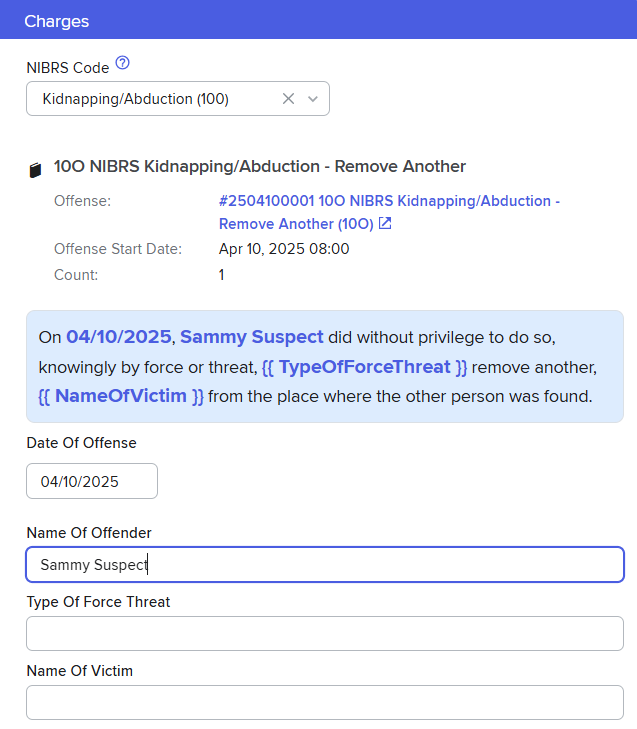Screen dimensions: 637x729
Task: Click the book icon beside offense title
Action: click(36, 170)
